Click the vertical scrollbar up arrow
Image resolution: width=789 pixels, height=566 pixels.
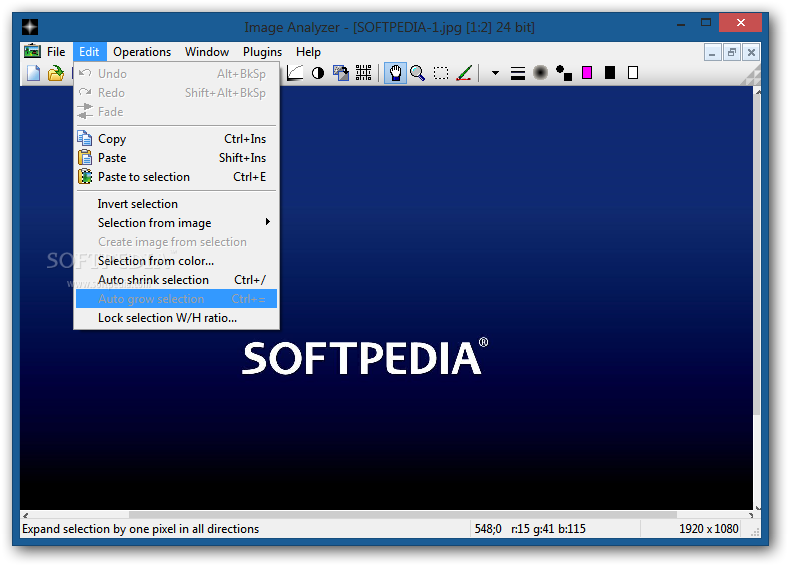coord(758,92)
